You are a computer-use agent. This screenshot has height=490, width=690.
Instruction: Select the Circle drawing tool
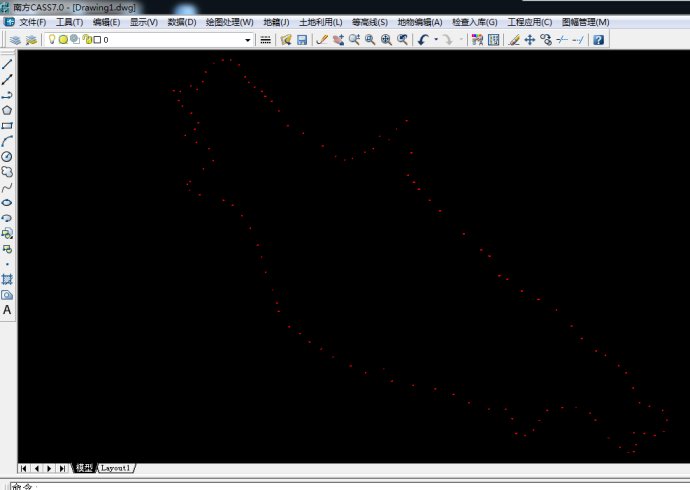click(x=7, y=156)
